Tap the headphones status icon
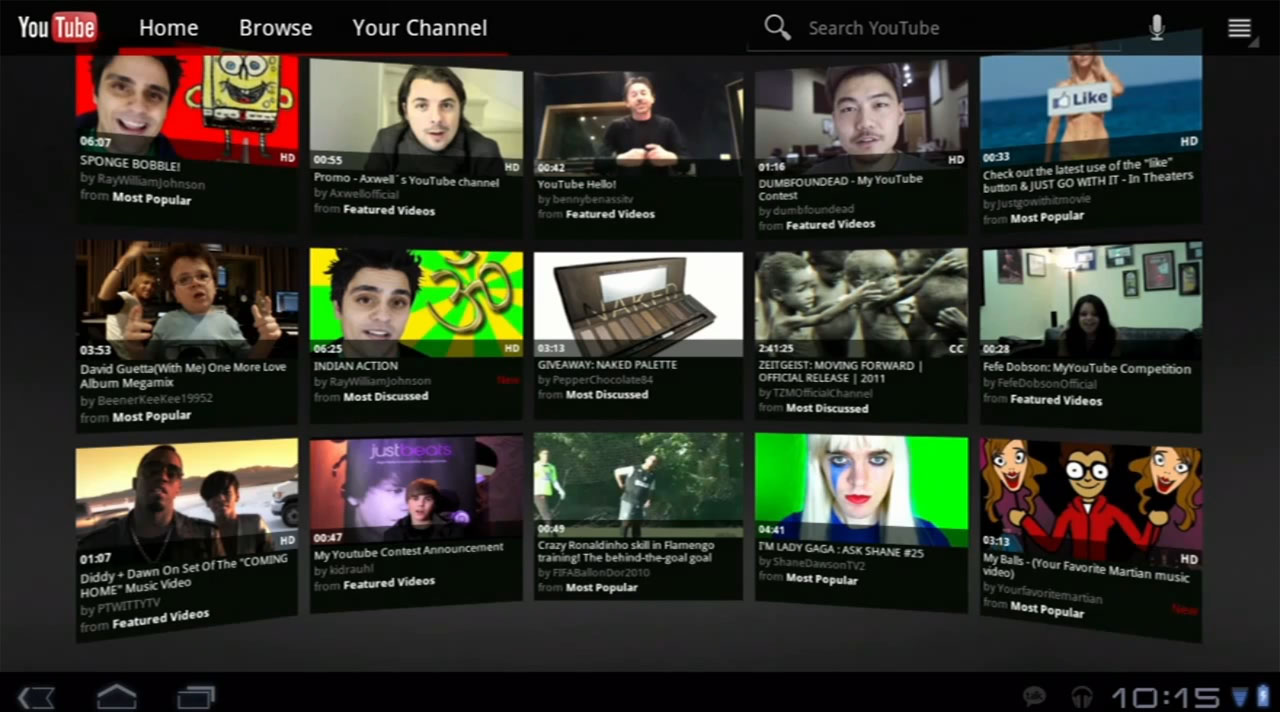 1081,696
